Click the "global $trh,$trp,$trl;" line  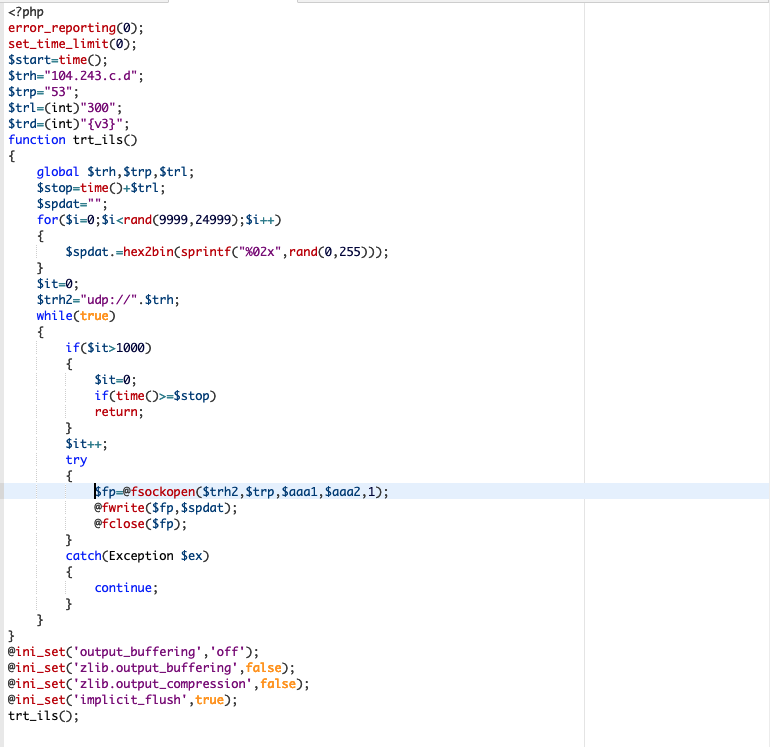(x=115, y=172)
